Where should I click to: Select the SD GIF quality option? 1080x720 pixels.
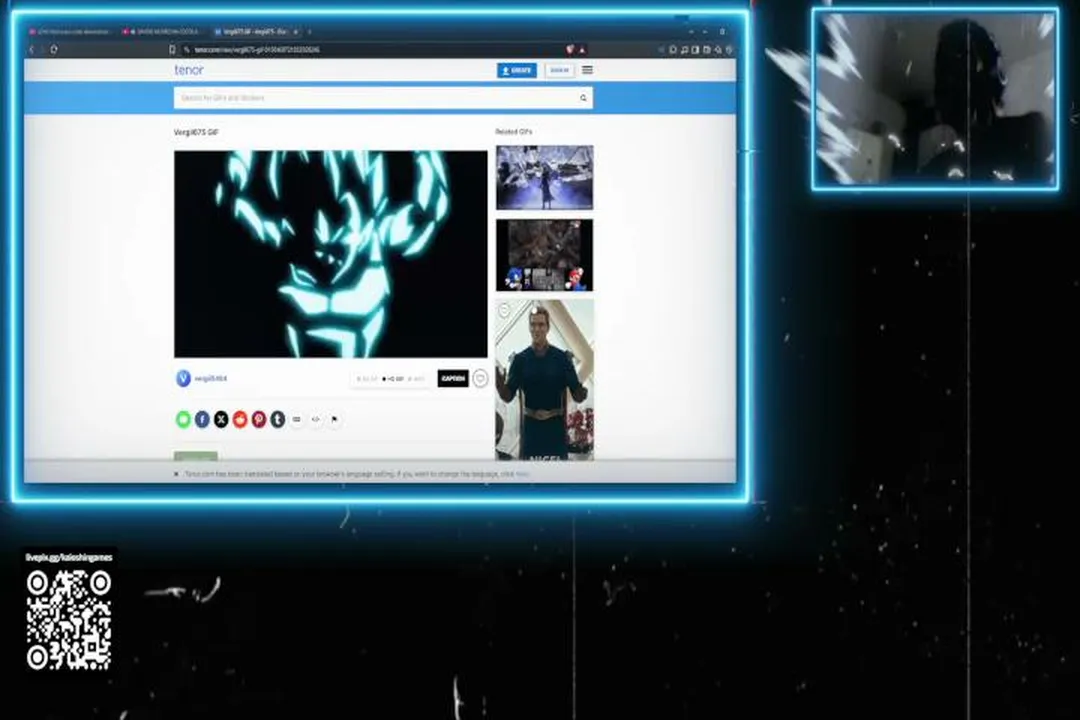[x=367, y=379]
